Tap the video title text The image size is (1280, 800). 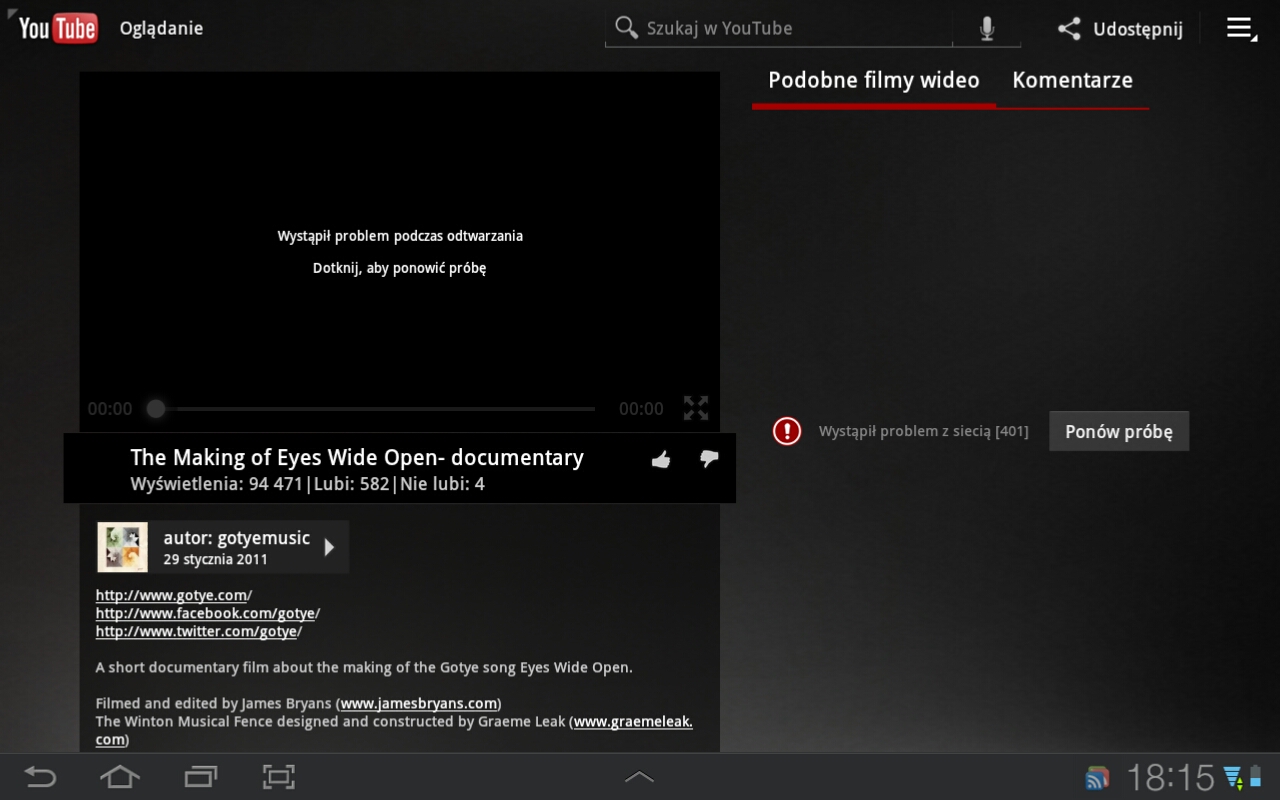point(357,457)
